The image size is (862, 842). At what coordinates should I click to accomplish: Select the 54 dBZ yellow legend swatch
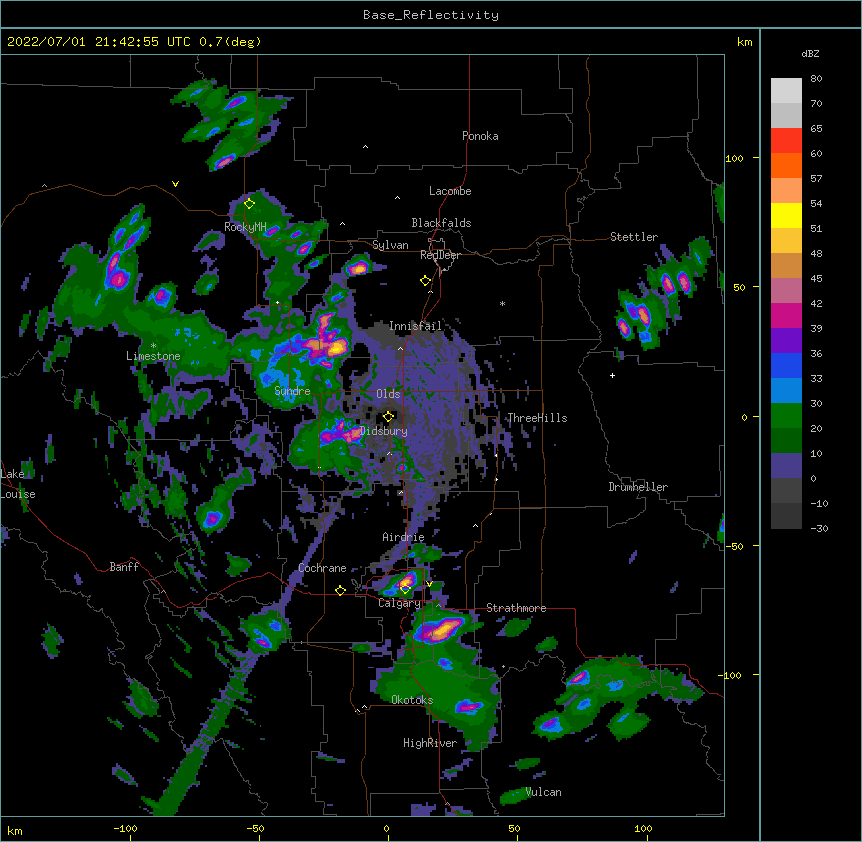(x=786, y=215)
